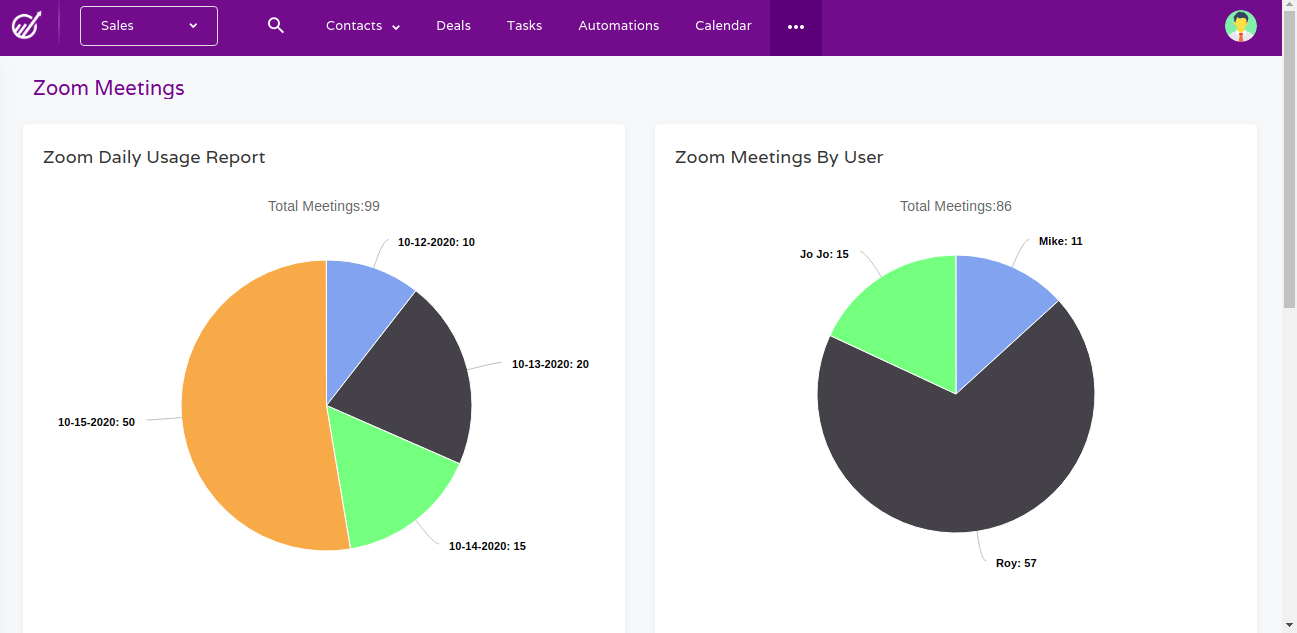Open the user avatar profile menu
This screenshot has height=633, width=1297.
1241,26
